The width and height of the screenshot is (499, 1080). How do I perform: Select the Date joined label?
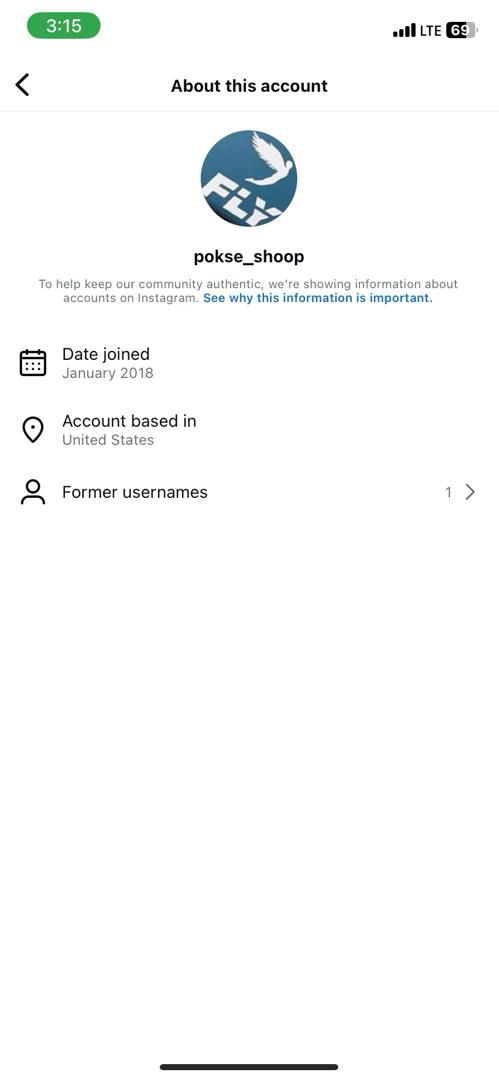click(x=106, y=354)
